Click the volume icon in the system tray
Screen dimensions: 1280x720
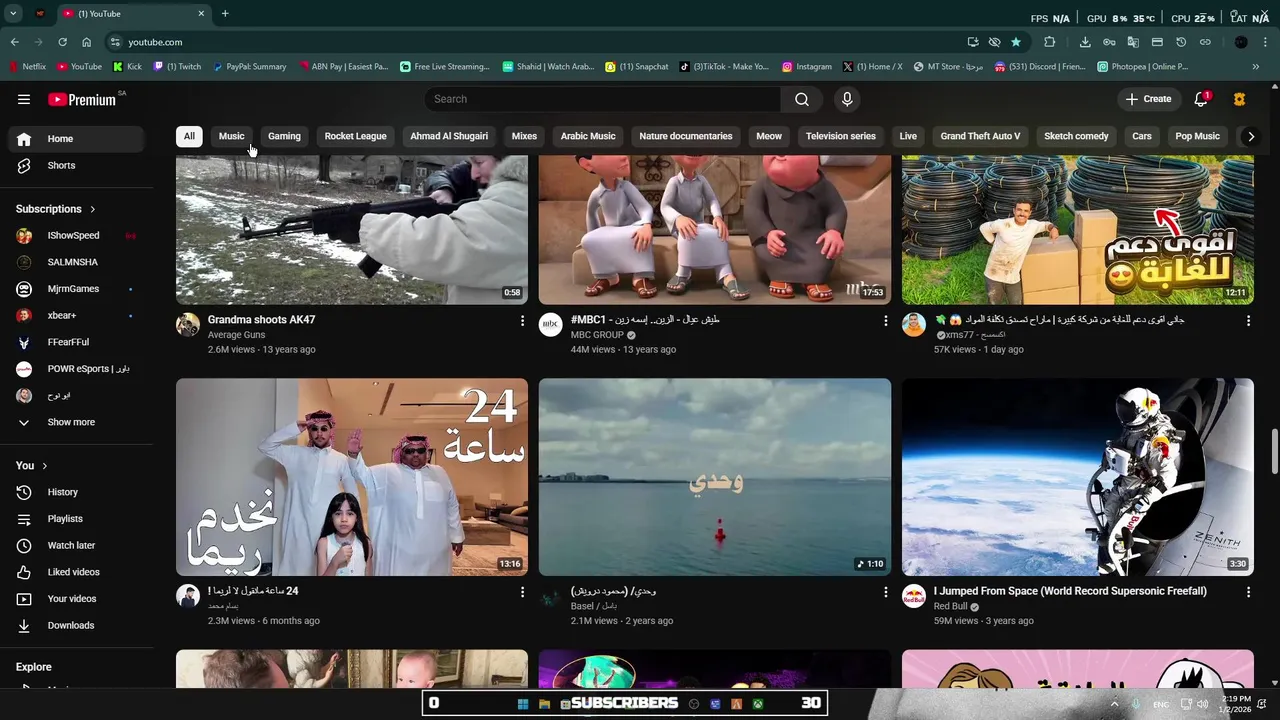pyautogui.click(x=1202, y=704)
